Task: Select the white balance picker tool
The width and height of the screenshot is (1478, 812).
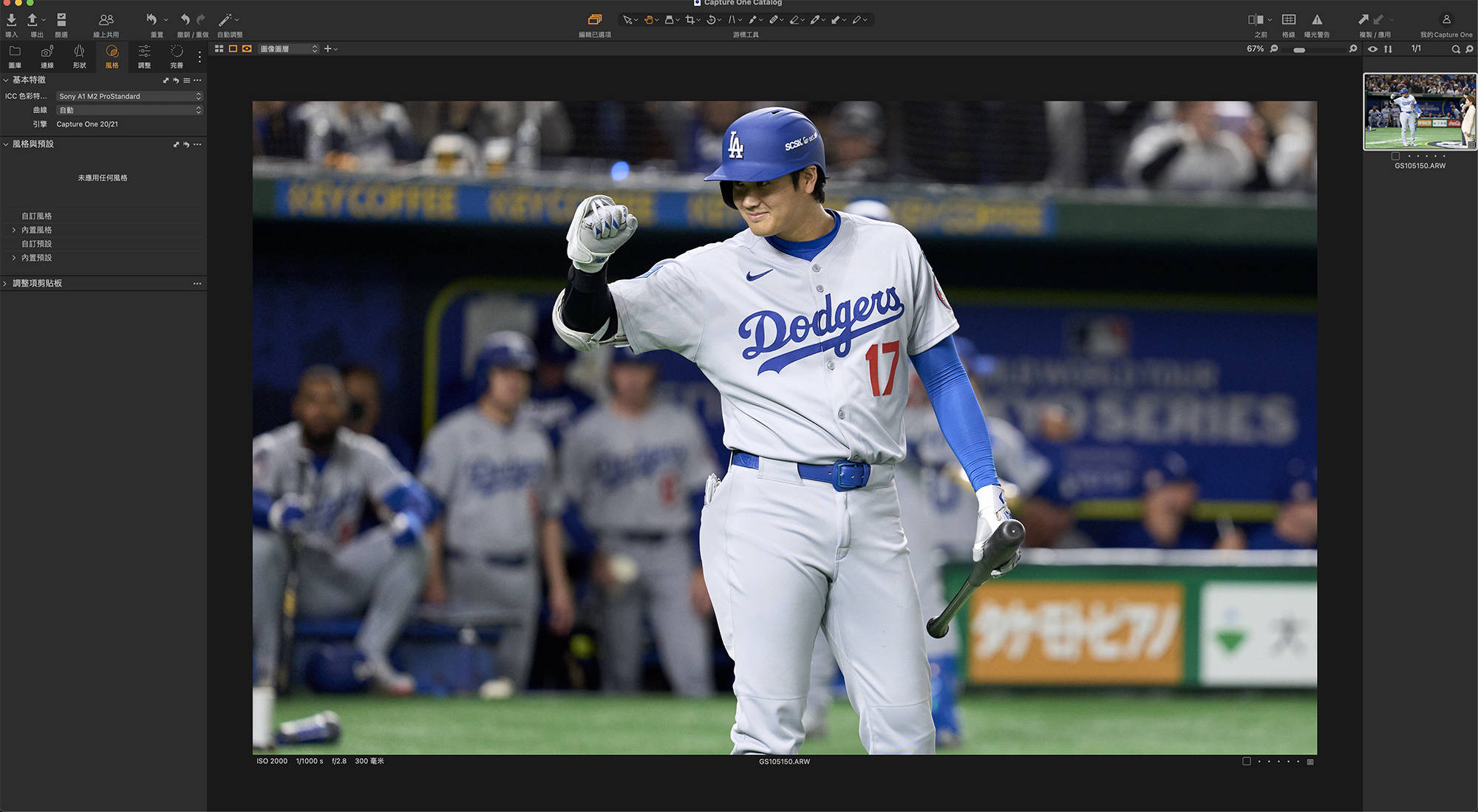Action: (814, 20)
